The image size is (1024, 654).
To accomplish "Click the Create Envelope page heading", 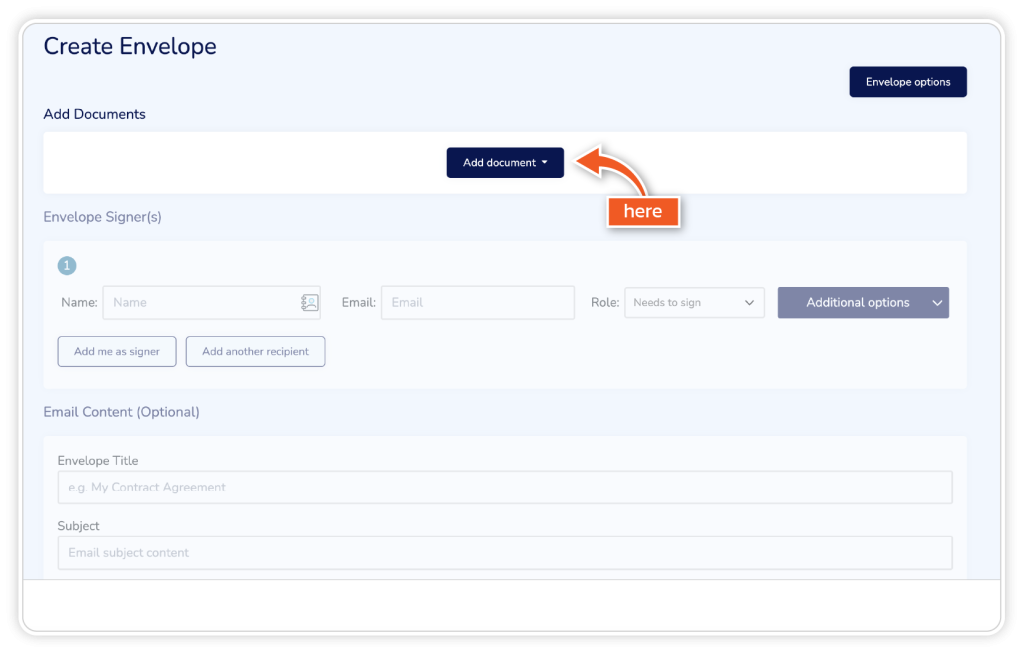I will [130, 46].
